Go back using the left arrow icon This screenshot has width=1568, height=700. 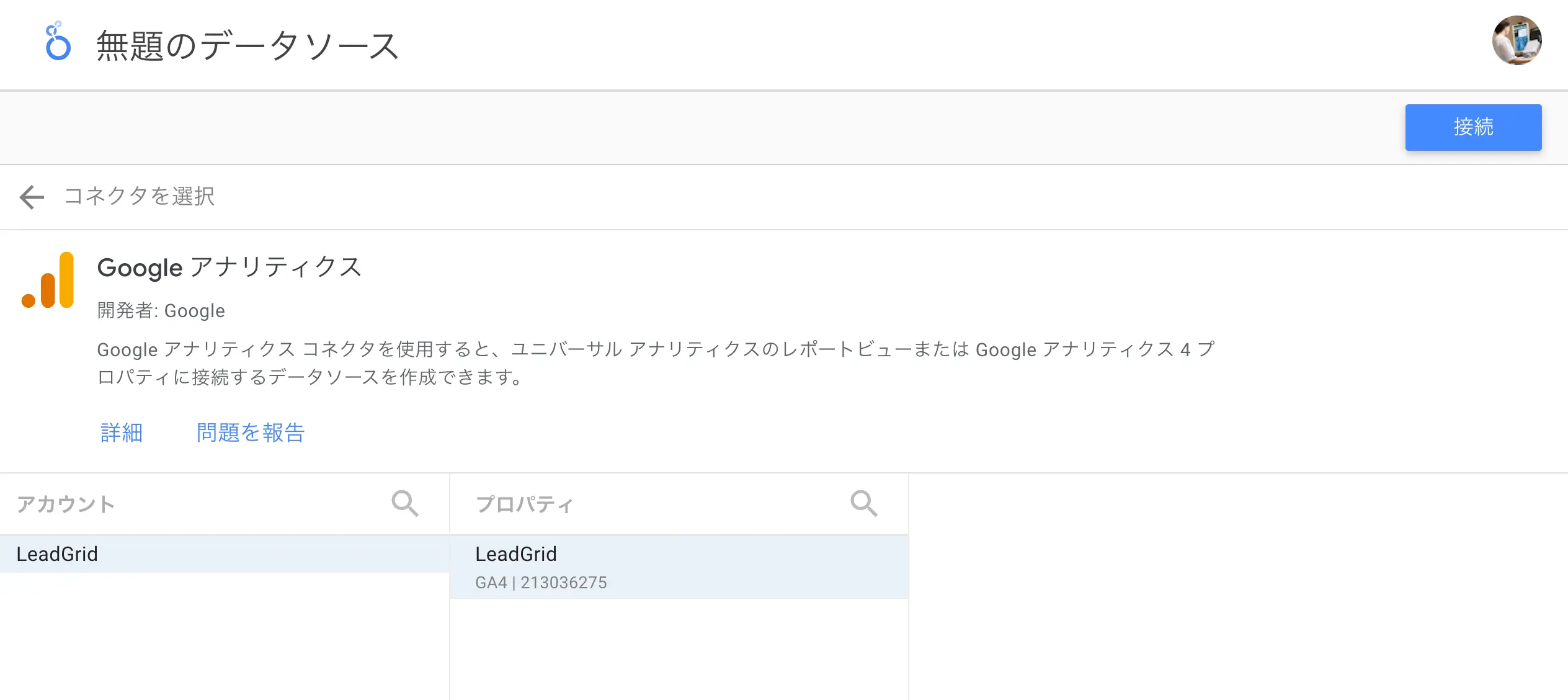pyautogui.click(x=32, y=197)
